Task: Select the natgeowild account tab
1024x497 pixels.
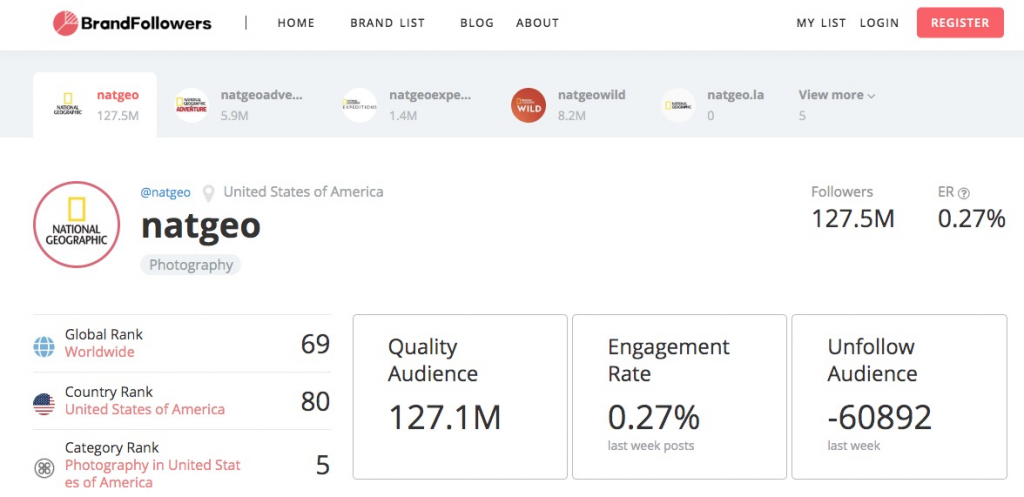Action: pyautogui.click(x=568, y=105)
